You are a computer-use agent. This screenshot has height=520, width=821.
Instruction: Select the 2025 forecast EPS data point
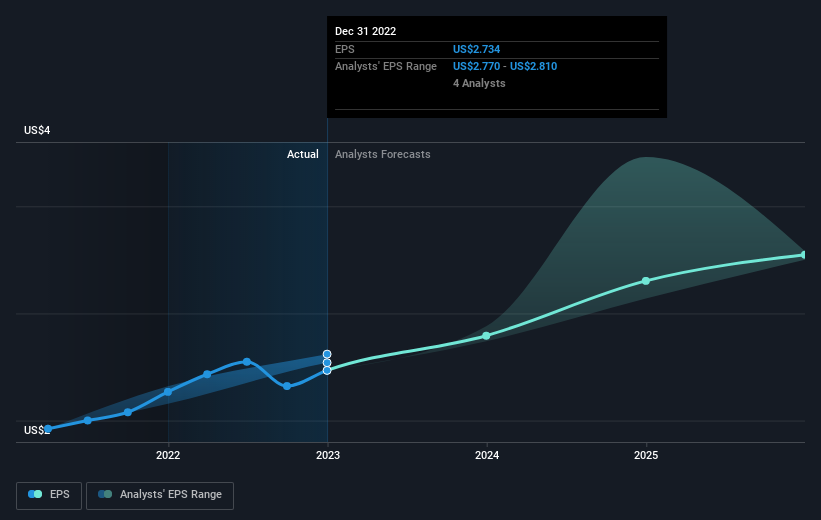pos(646,281)
